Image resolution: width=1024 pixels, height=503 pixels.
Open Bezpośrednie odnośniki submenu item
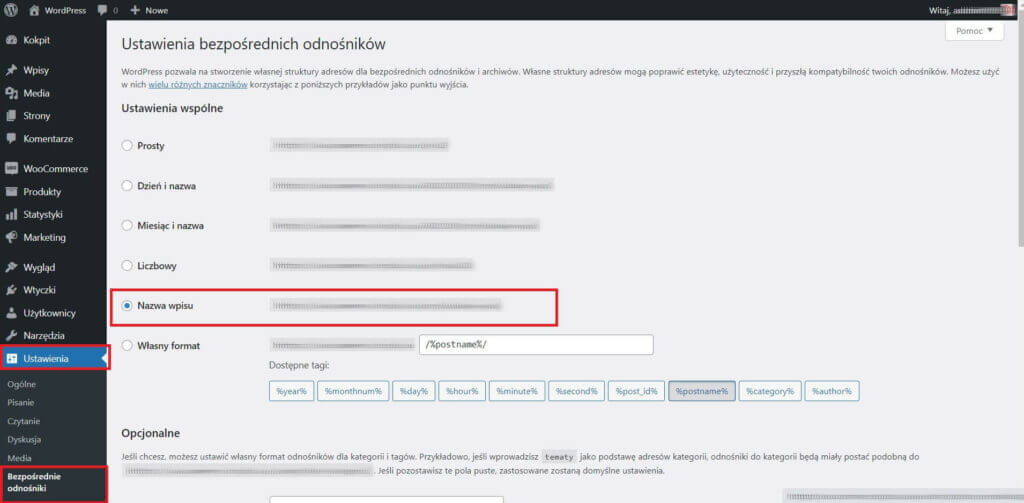(x=33, y=482)
